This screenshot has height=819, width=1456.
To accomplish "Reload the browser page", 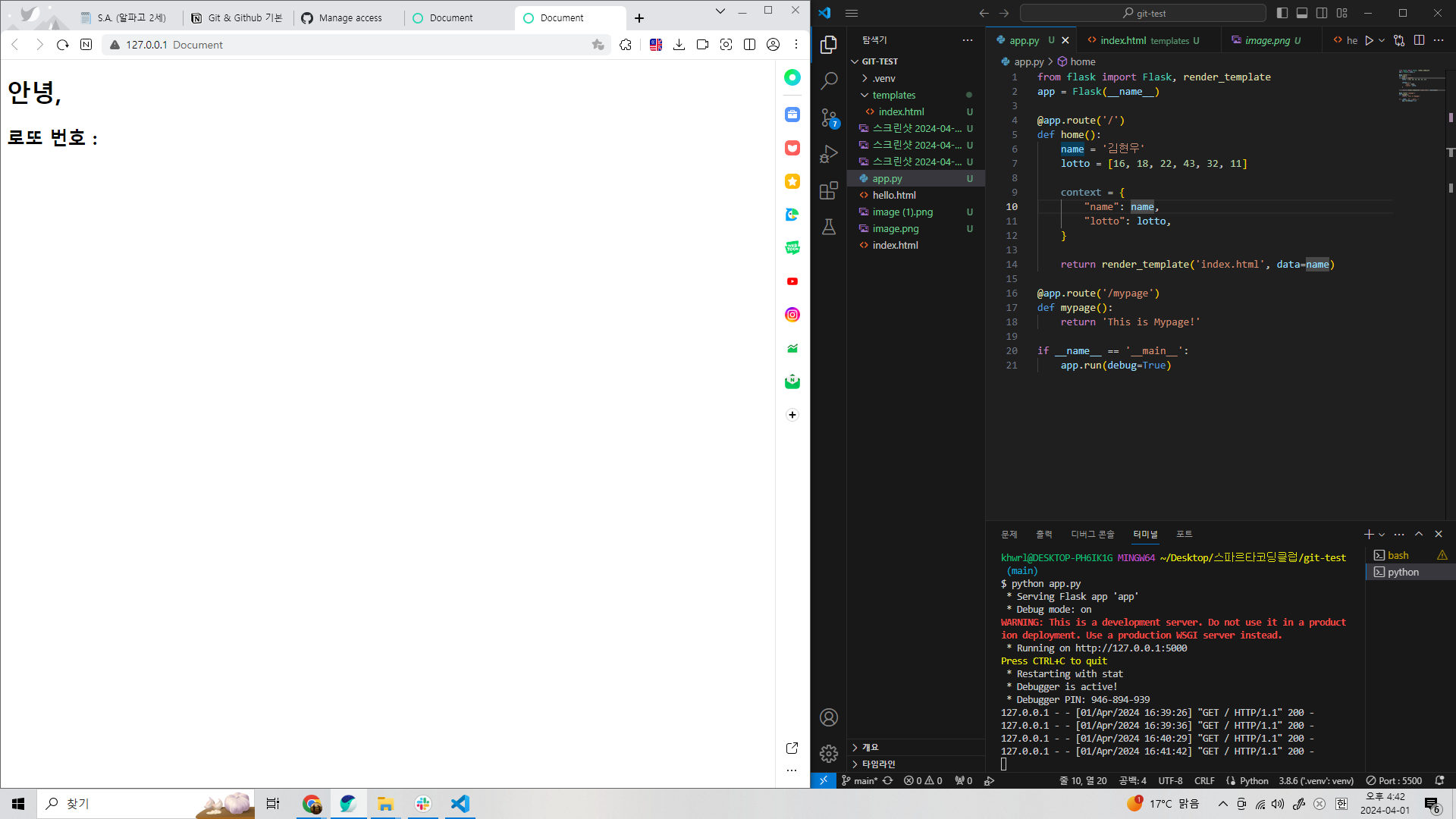I will [x=63, y=45].
